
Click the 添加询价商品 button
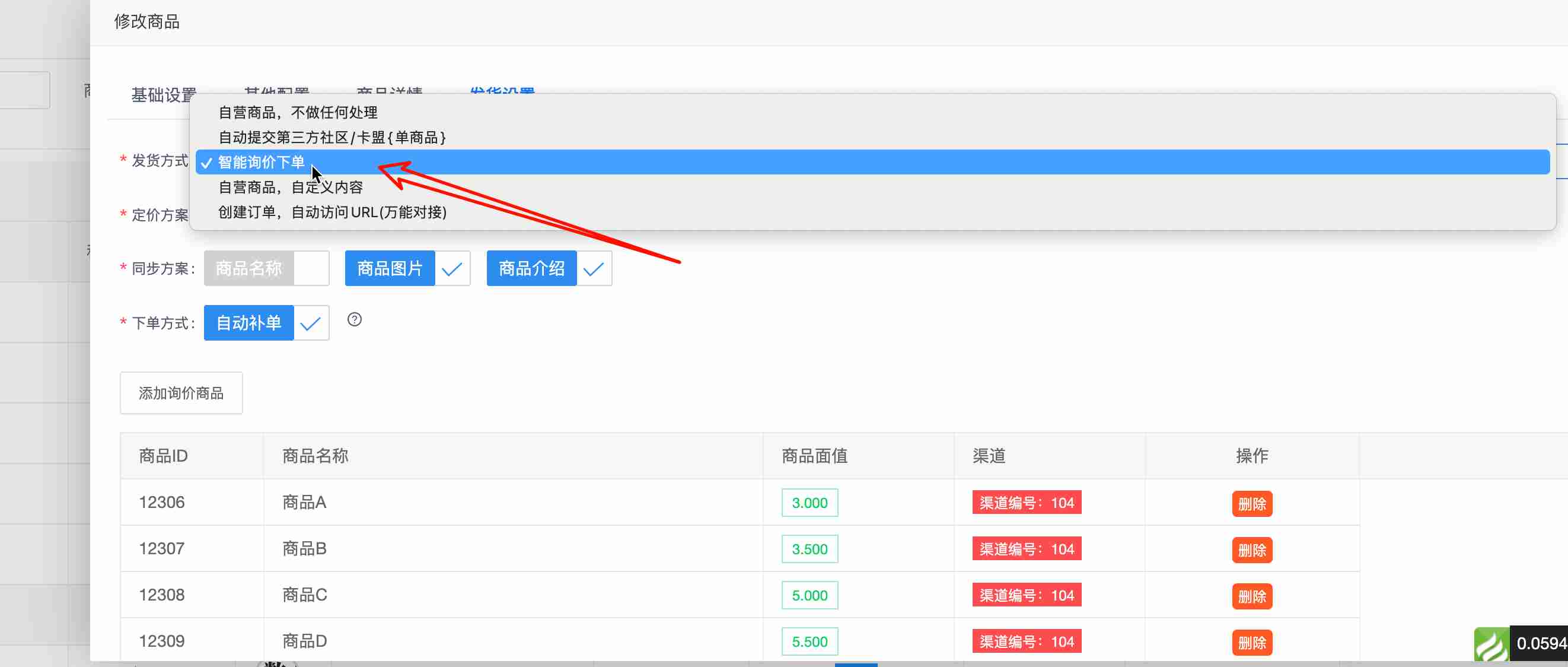point(181,393)
